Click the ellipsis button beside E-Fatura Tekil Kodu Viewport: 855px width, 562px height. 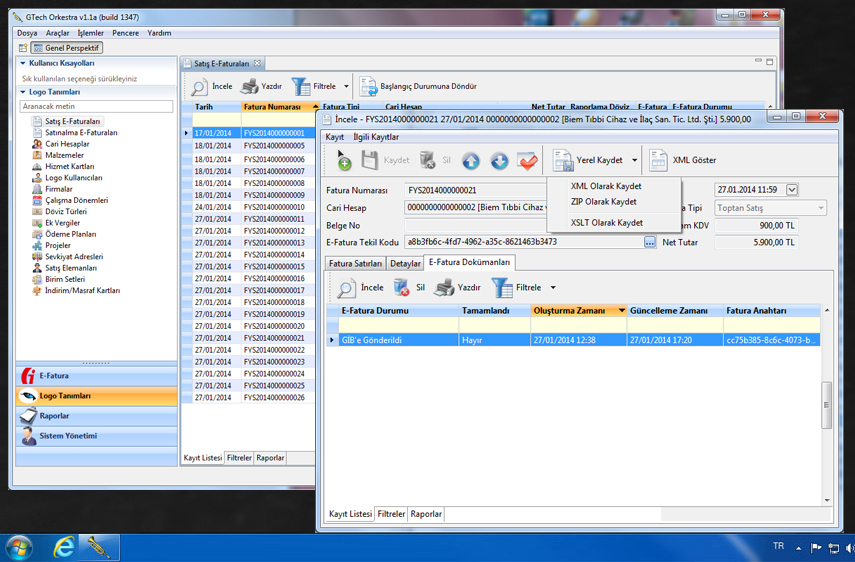tap(650, 242)
